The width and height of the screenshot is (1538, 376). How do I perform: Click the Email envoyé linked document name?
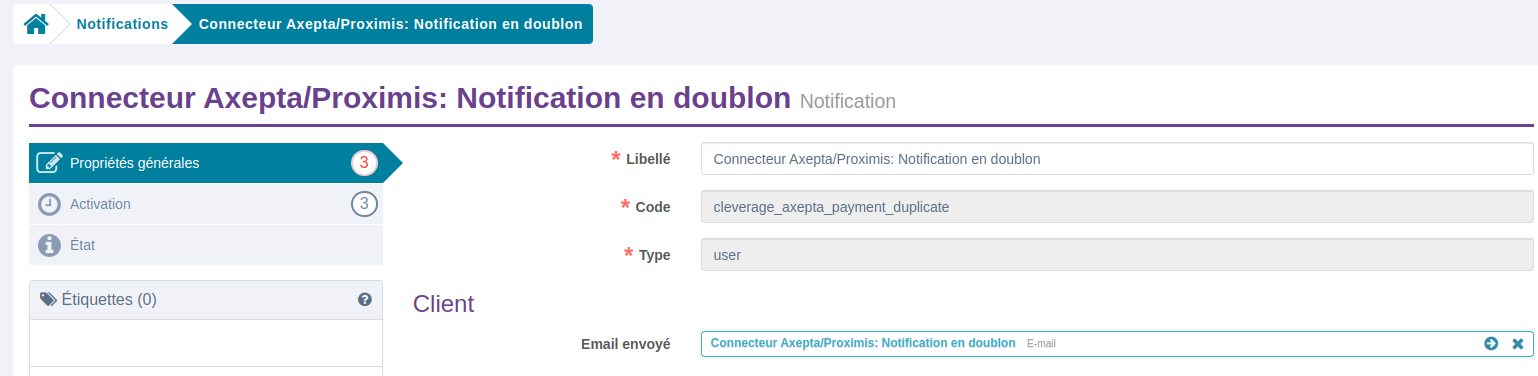[863, 343]
